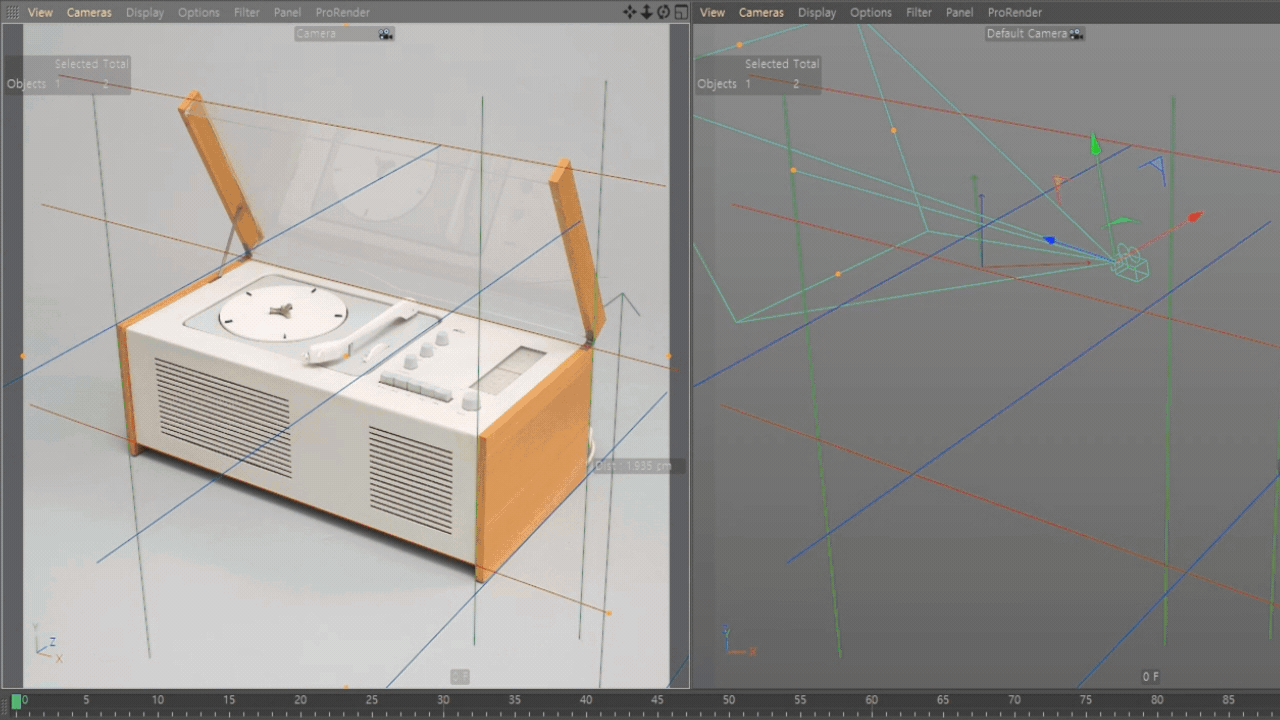
Task: Click the grip handle left of left View menu
Action: (13, 13)
